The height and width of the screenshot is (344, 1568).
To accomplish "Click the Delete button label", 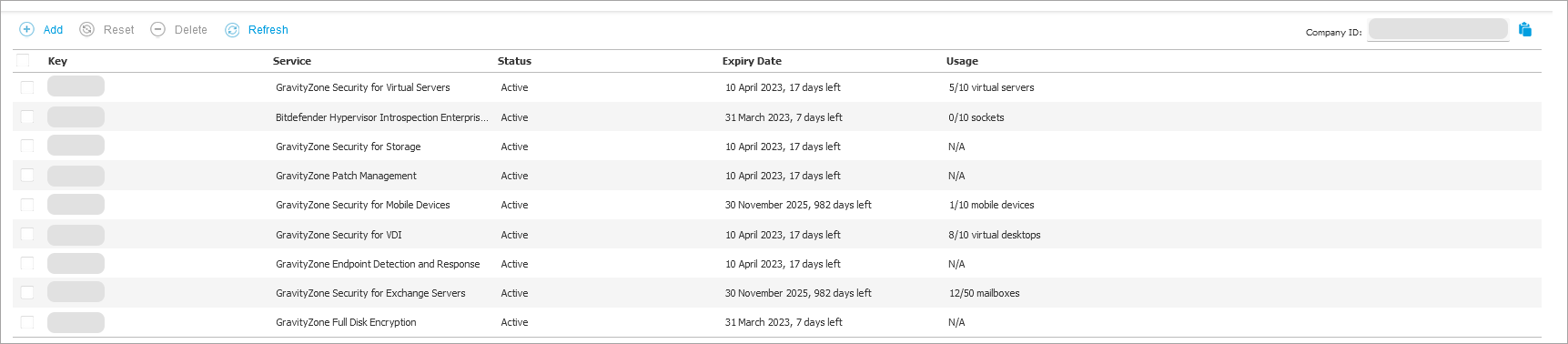I will (x=191, y=30).
